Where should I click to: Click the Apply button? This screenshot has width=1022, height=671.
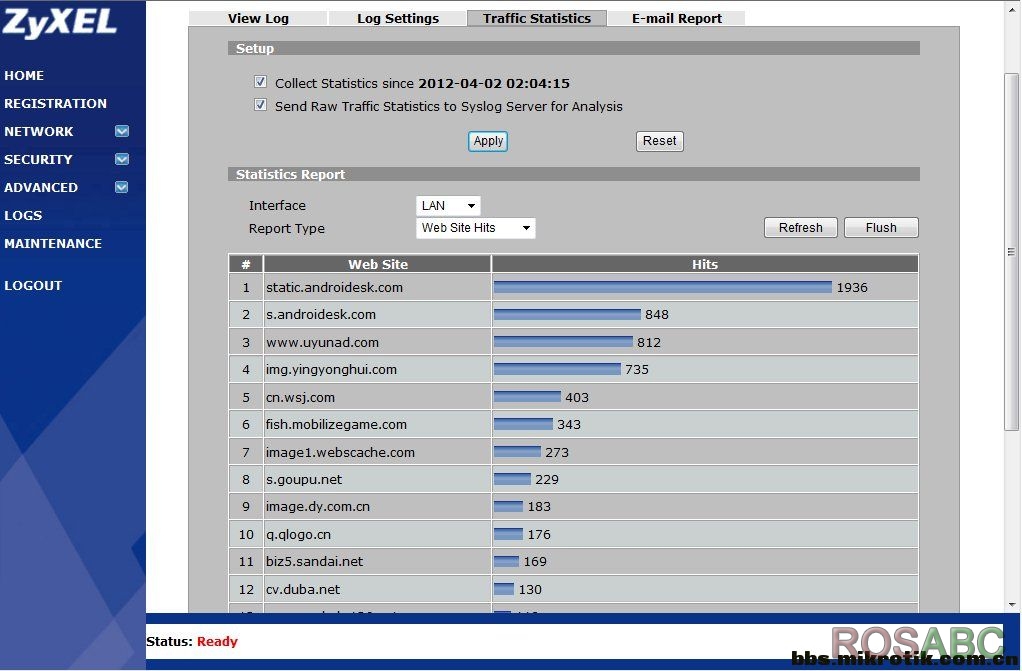(488, 141)
